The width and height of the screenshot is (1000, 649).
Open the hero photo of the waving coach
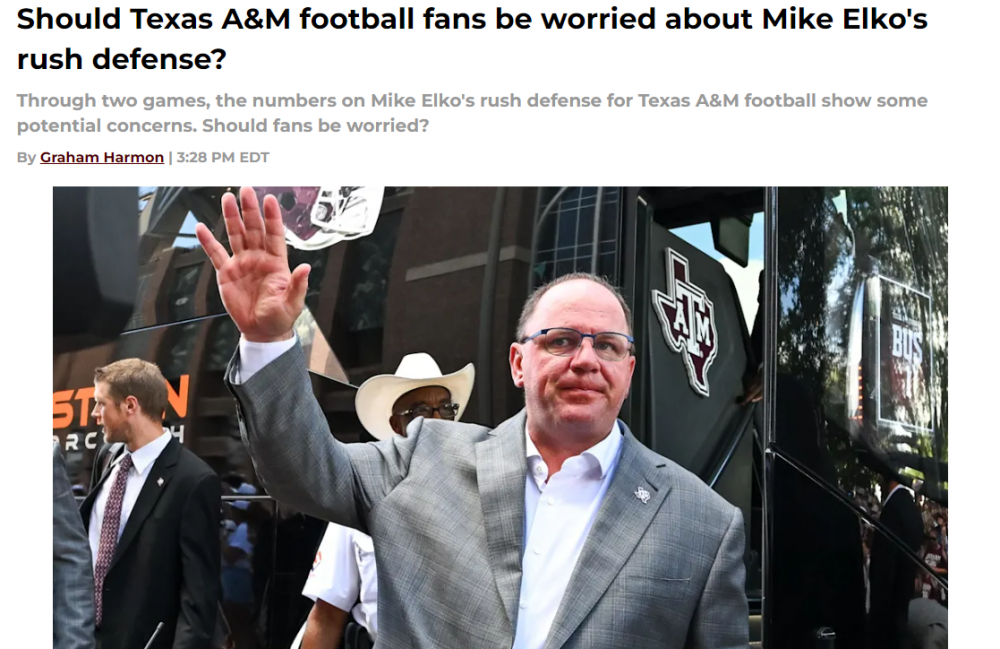click(x=500, y=418)
